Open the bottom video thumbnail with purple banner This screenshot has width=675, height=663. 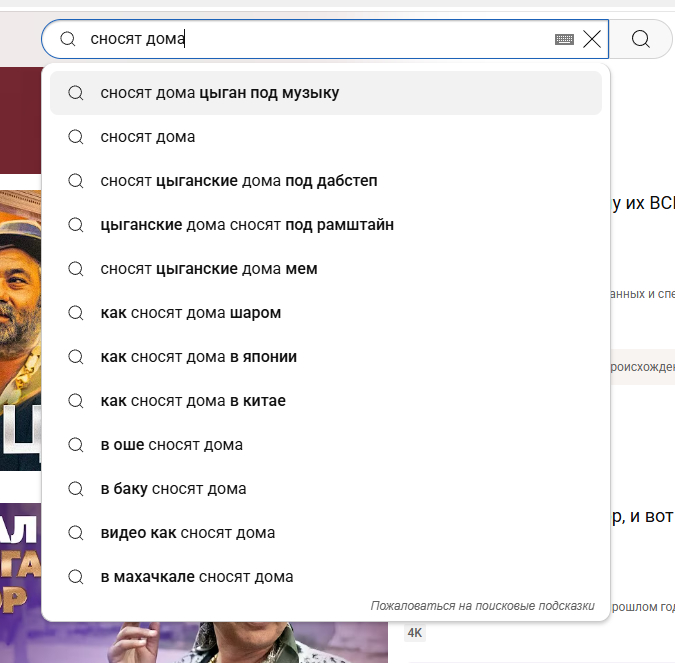click(20, 580)
